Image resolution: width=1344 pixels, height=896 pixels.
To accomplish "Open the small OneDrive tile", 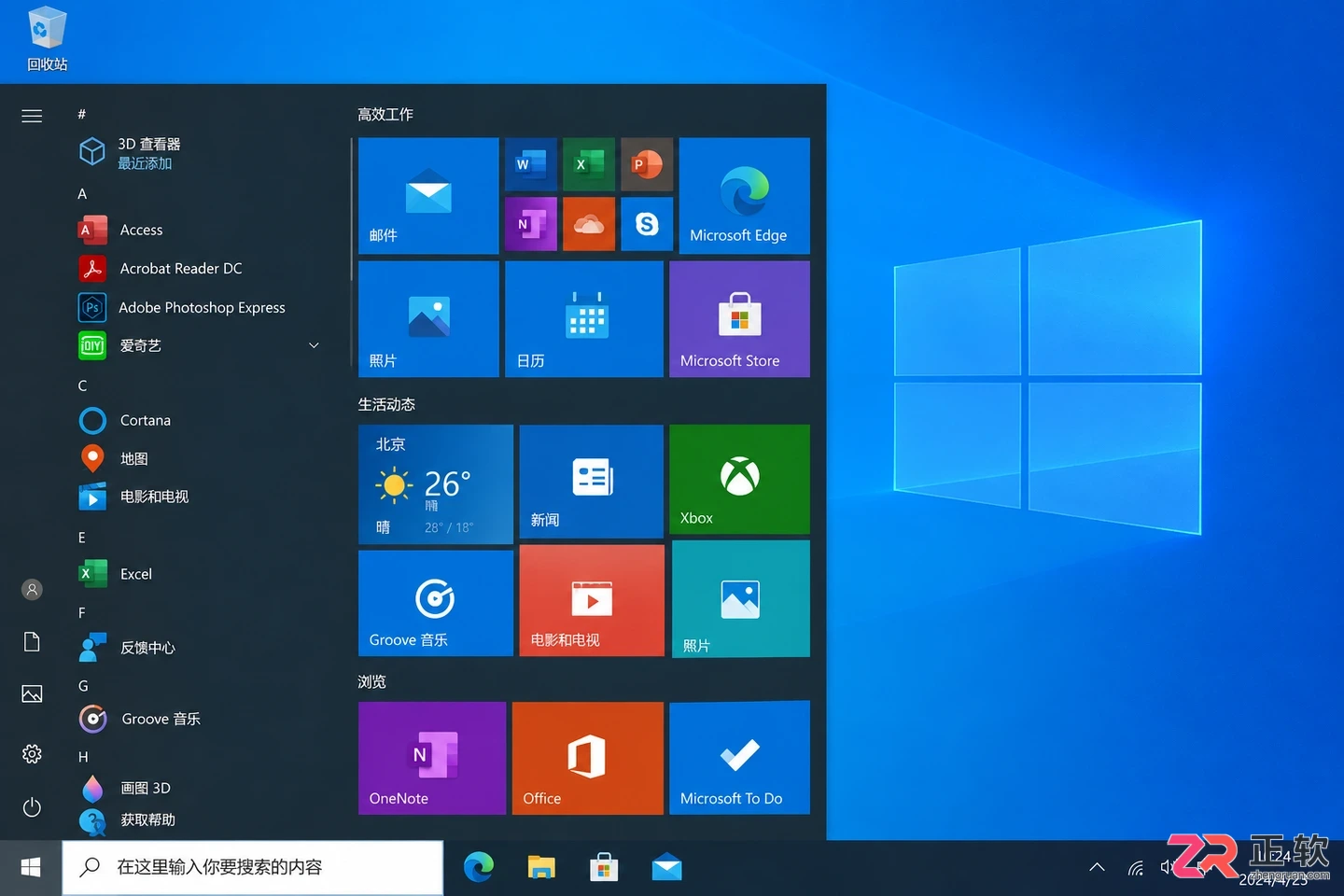I will pos(589,224).
